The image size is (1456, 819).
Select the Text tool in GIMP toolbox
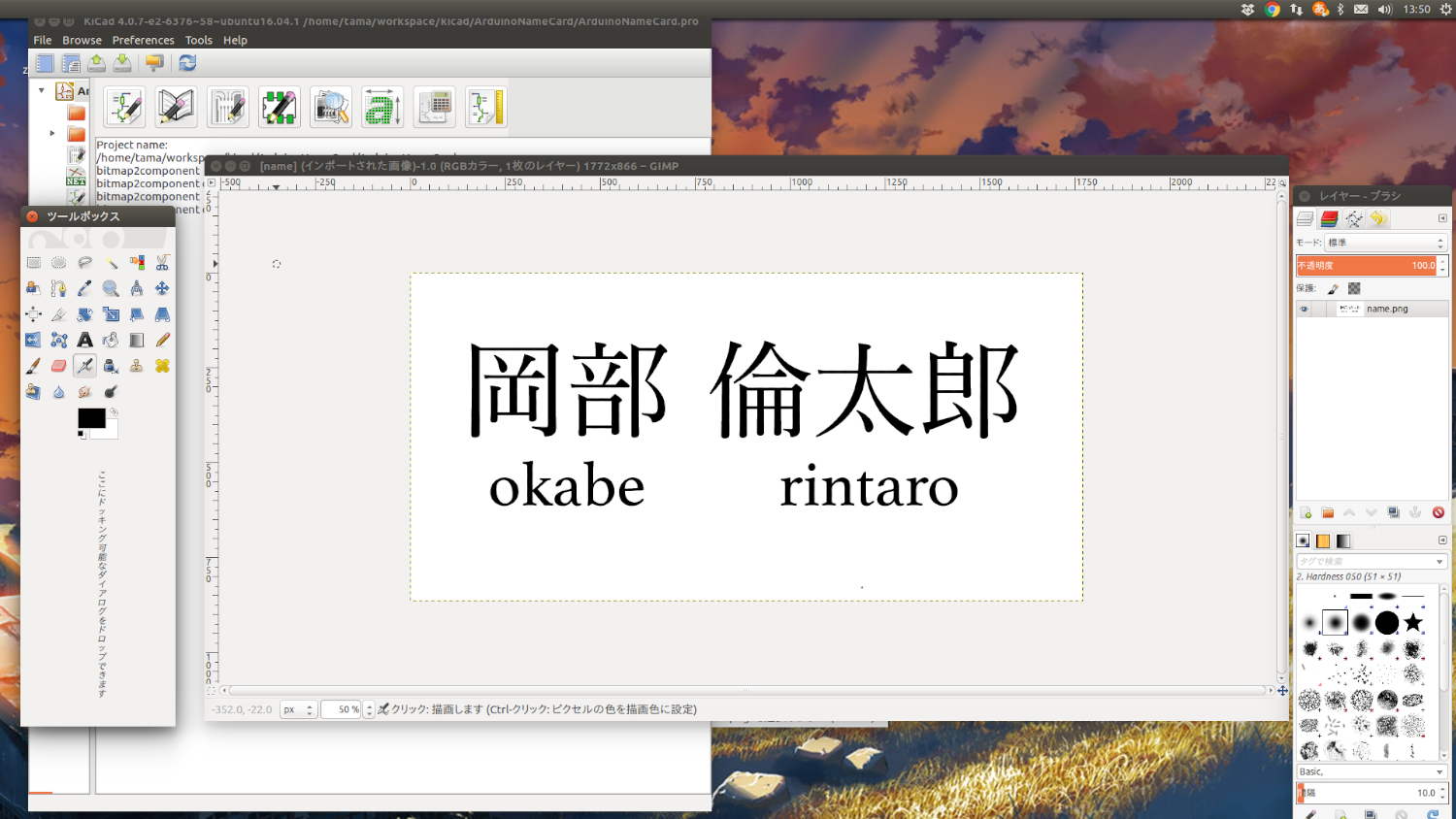click(85, 340)
